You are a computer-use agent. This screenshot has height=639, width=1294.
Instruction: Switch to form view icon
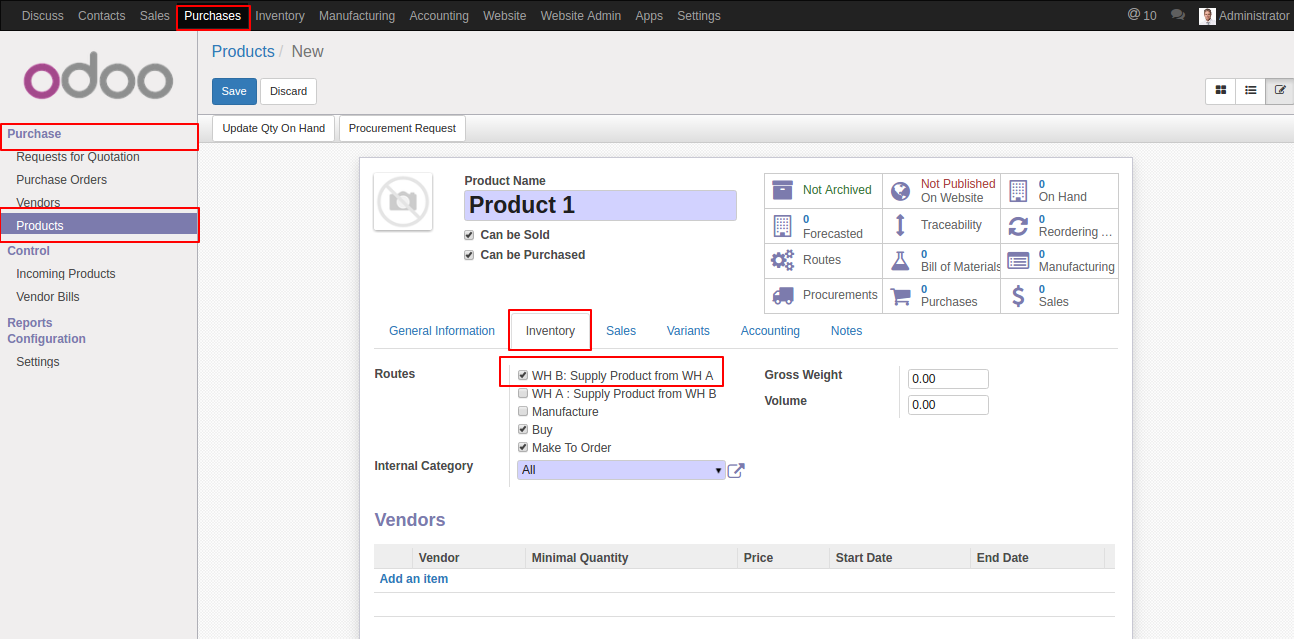click(1279, 90)
